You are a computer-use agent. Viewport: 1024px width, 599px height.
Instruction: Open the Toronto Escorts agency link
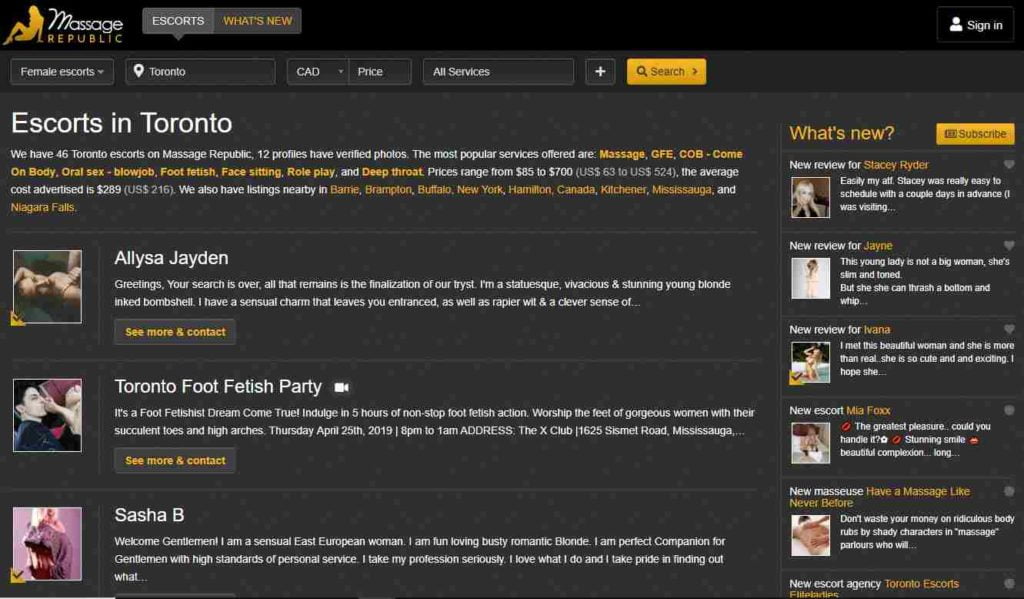874,589
